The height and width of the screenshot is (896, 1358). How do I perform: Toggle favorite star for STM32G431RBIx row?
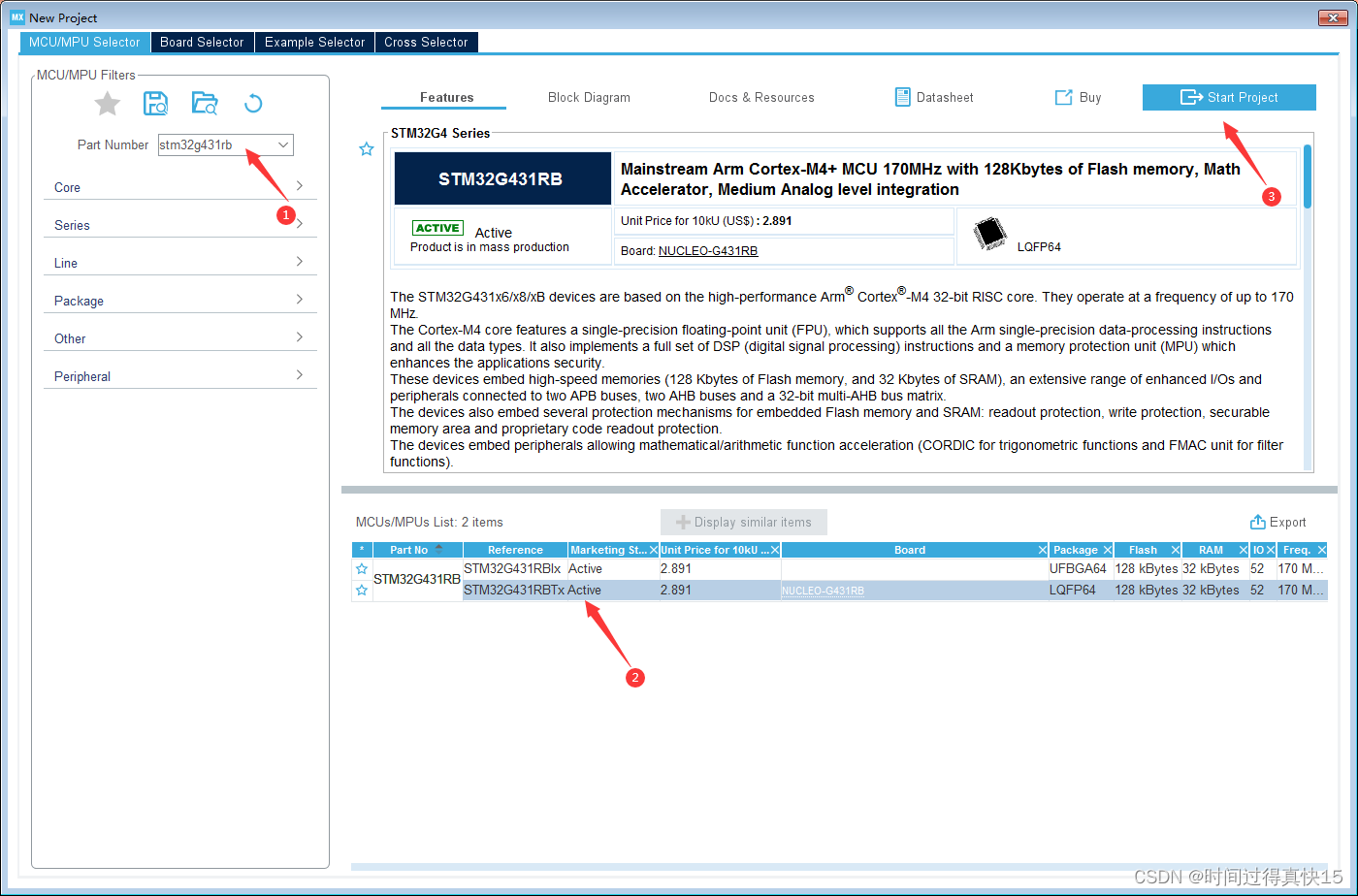(x=362, y=569)
